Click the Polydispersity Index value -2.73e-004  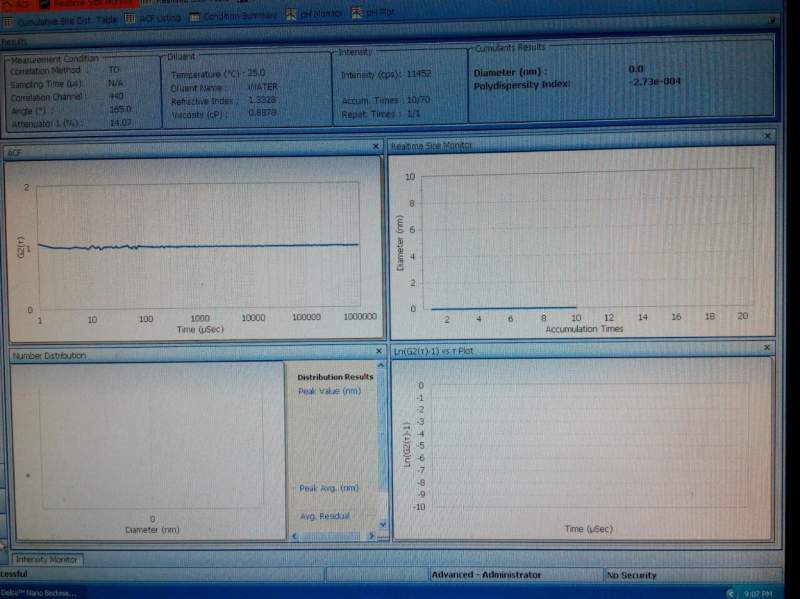[655, 82]
